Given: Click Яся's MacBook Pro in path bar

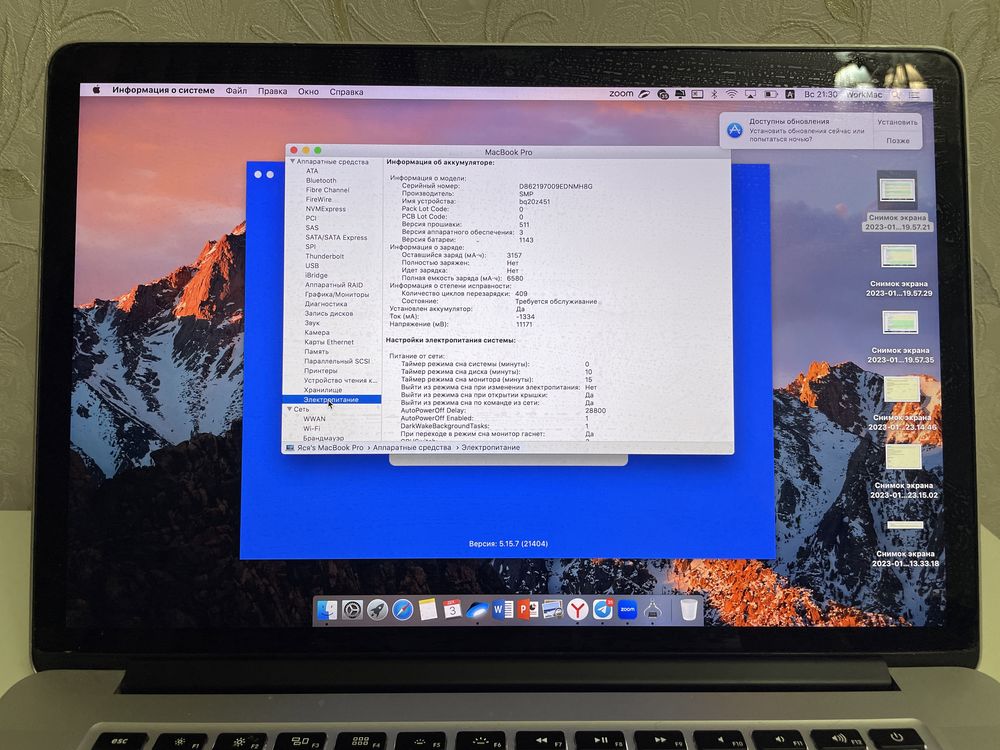Looking at the screenshot, I should (x=330, y=448).
